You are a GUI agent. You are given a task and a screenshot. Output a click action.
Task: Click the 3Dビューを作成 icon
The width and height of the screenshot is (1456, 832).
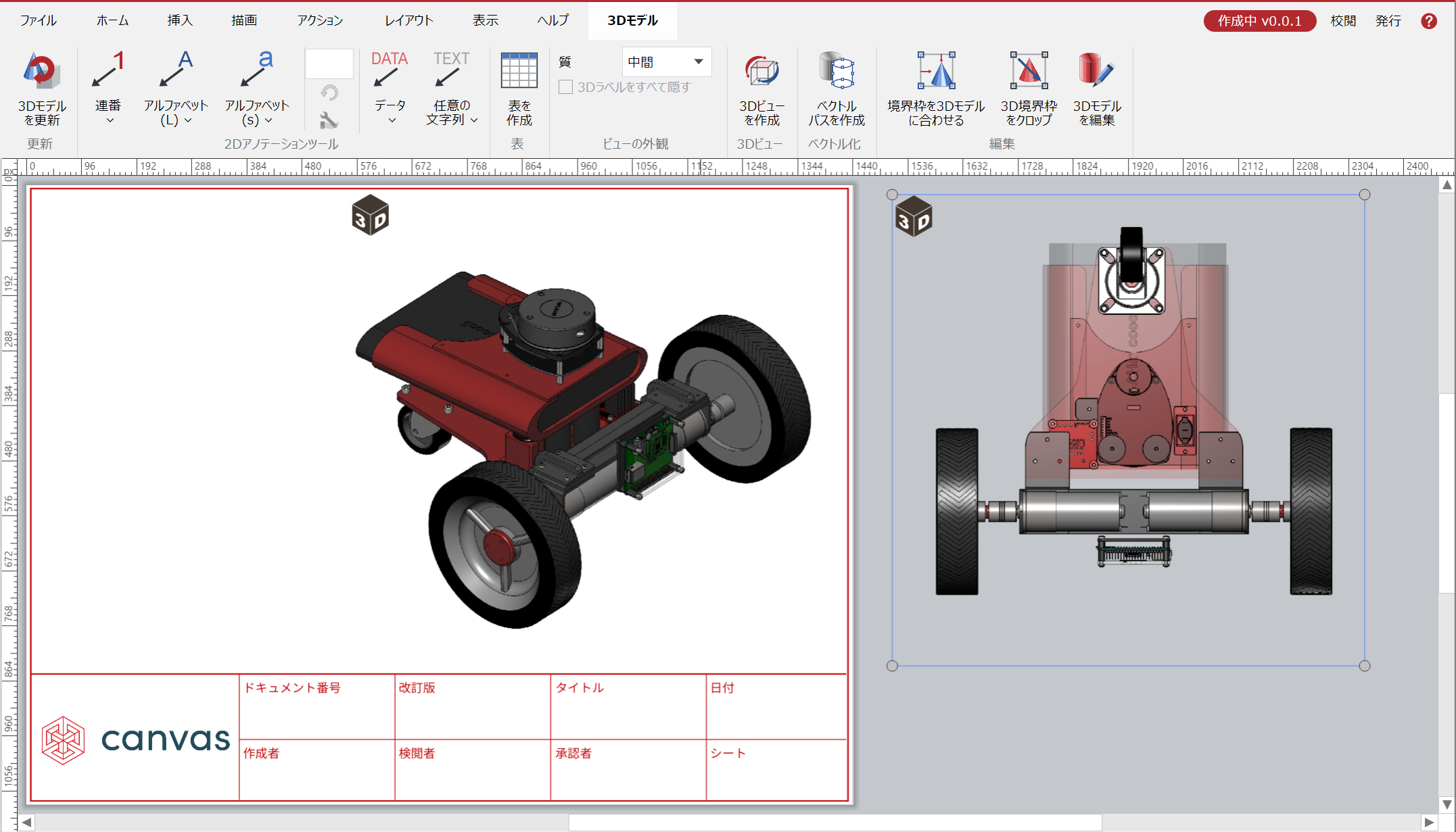point(762,71)
